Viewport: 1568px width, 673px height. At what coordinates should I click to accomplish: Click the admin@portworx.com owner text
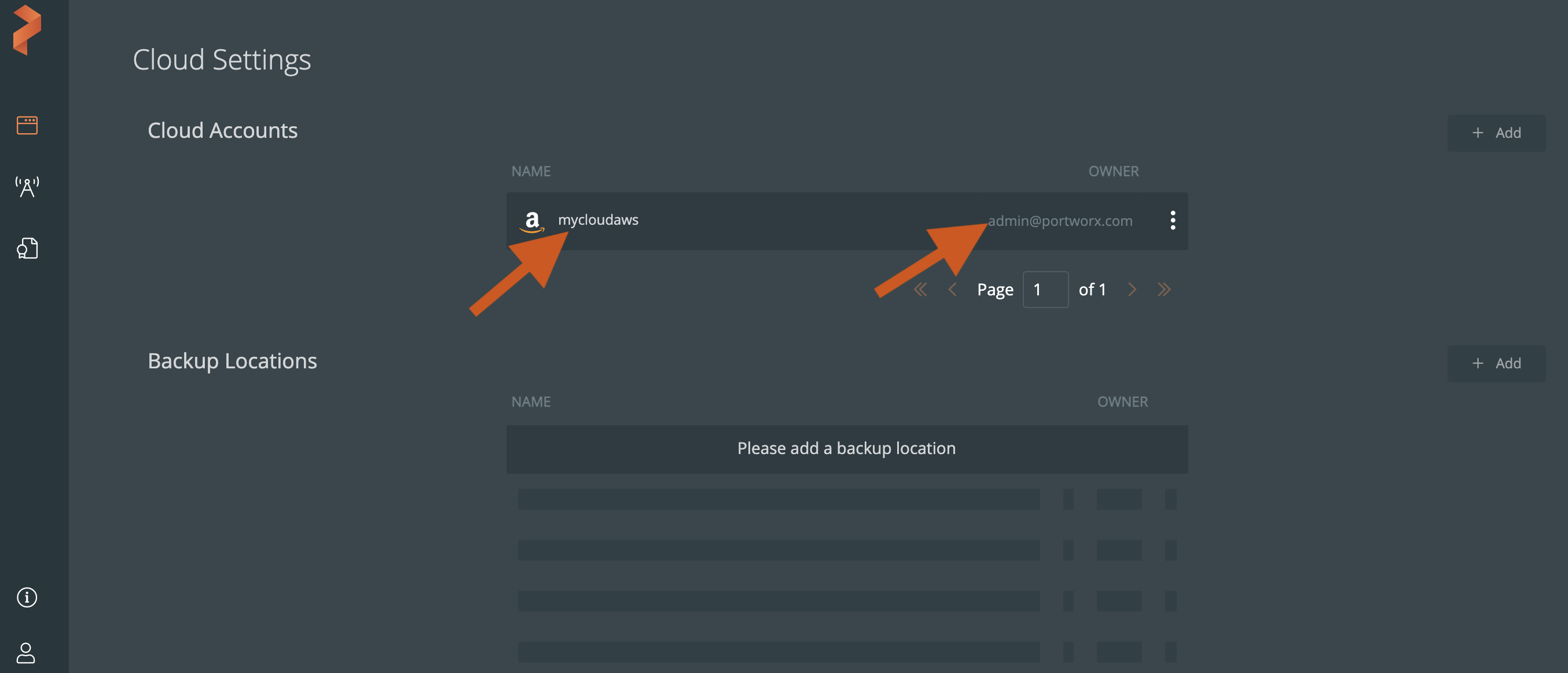1060,221
